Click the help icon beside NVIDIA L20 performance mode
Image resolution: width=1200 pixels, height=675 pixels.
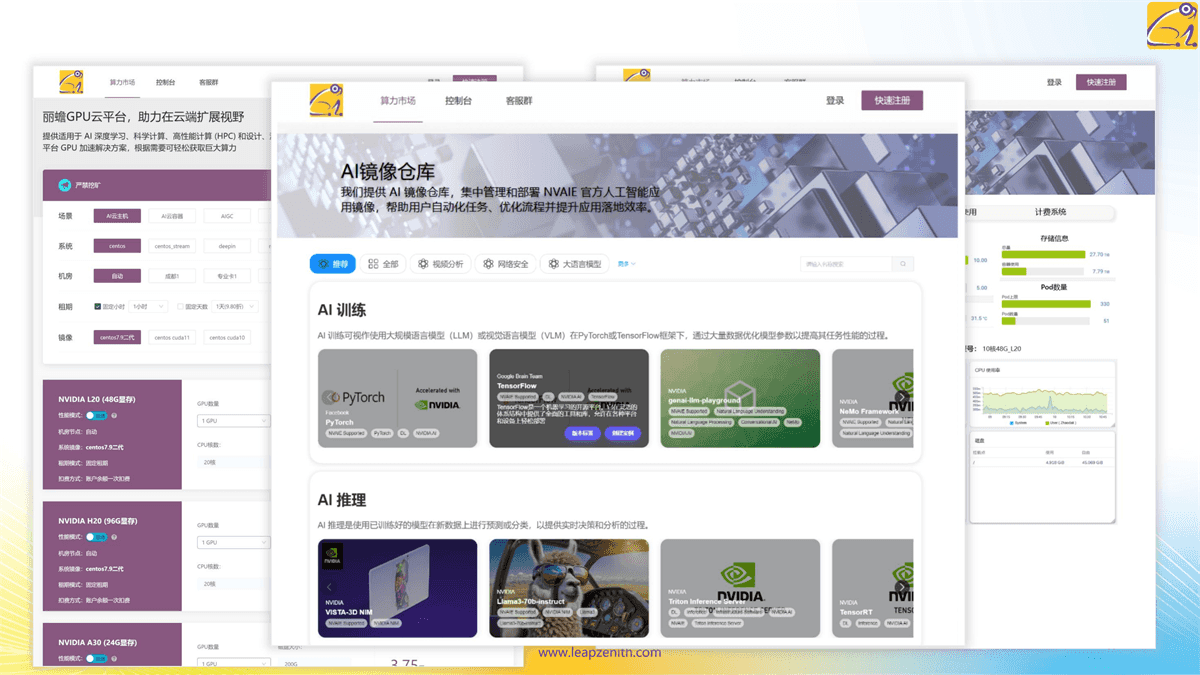114,415
